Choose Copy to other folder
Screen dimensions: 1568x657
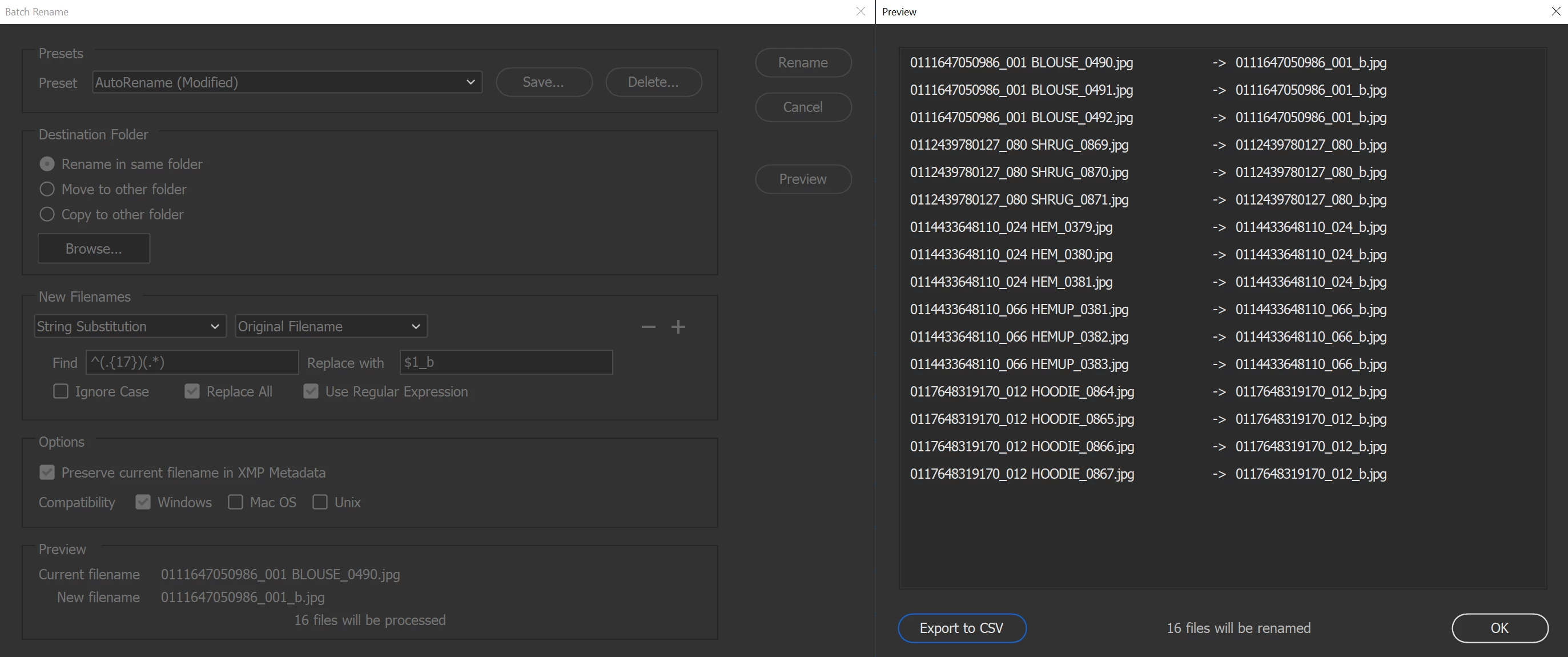click(47, 214)
